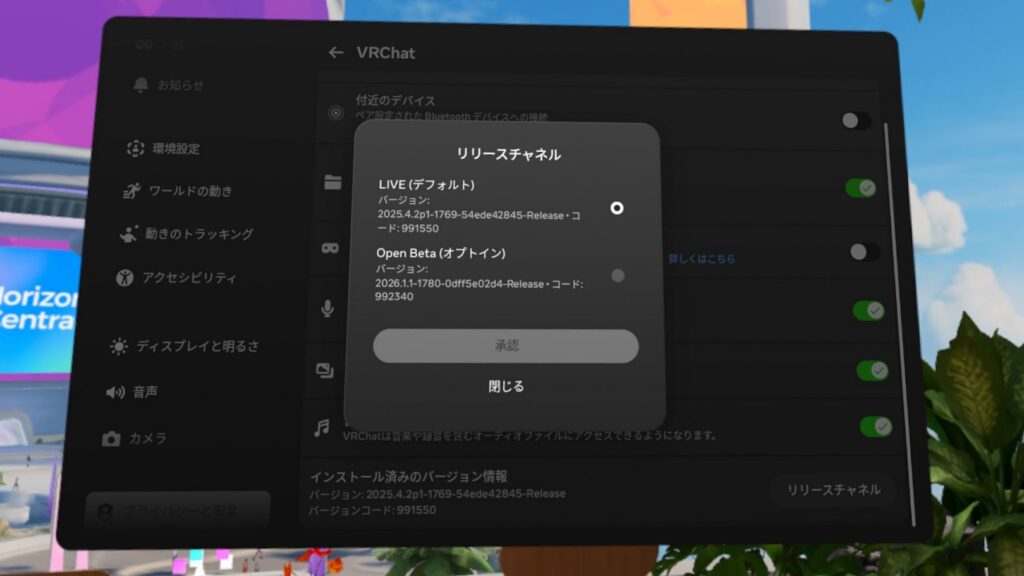Image resolution: width=1024 pixels, height=576 pixels.
Task: Follow the 詳しくはこちら link
Action: tap(701, 259)
